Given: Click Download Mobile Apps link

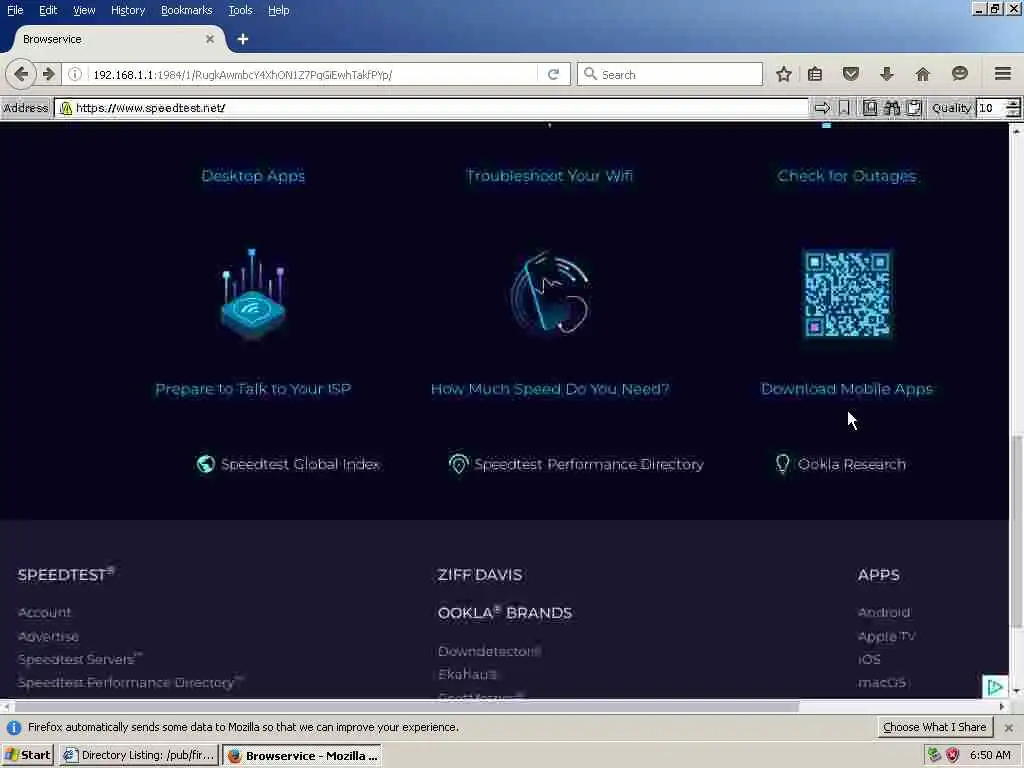Looking at the screenshot, I should pos(847,389).
